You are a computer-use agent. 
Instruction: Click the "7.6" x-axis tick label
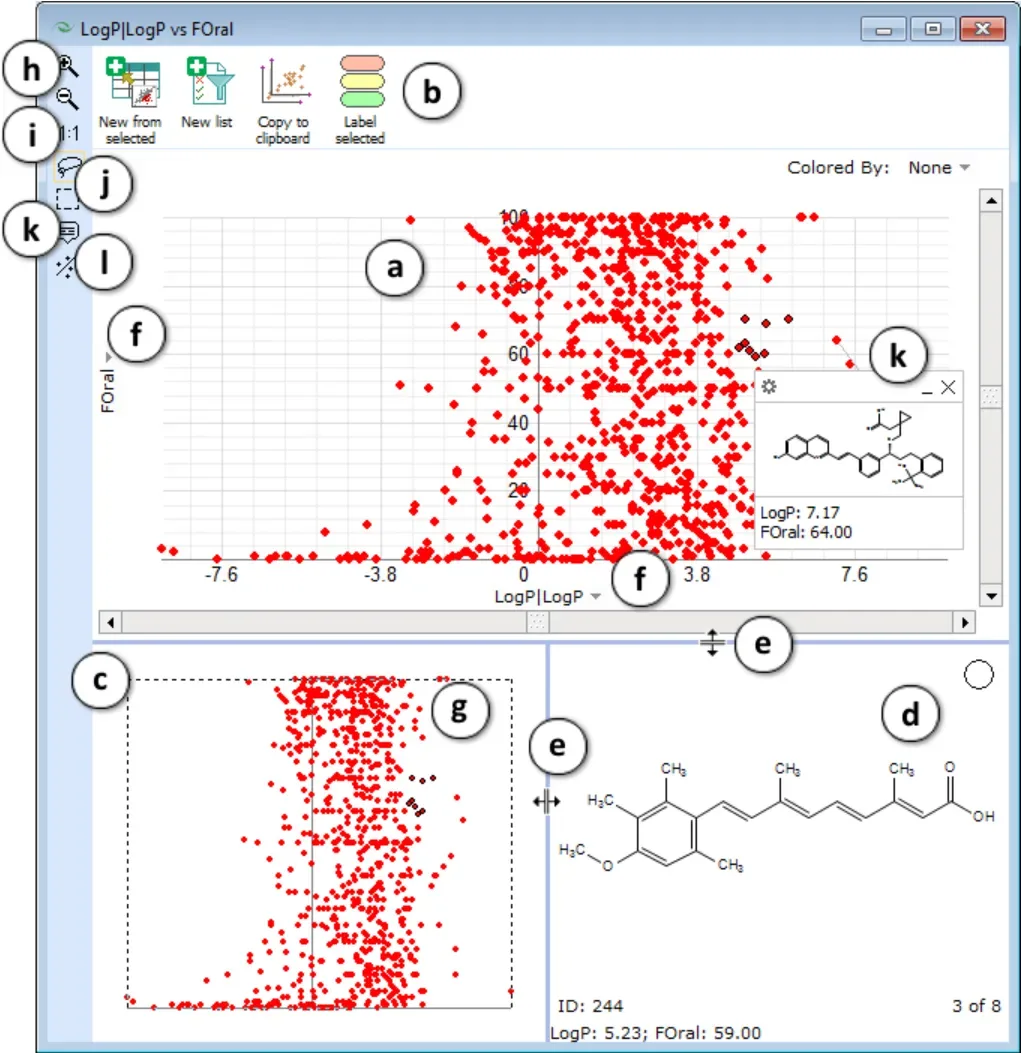tap(854, 574)
